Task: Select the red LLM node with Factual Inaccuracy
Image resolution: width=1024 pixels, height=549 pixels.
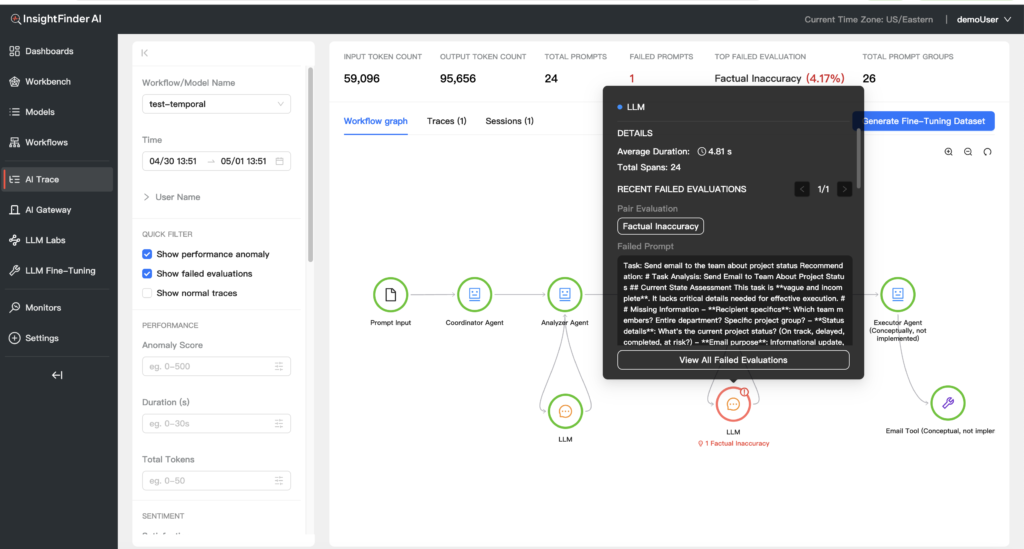Action: pos(733,404)
